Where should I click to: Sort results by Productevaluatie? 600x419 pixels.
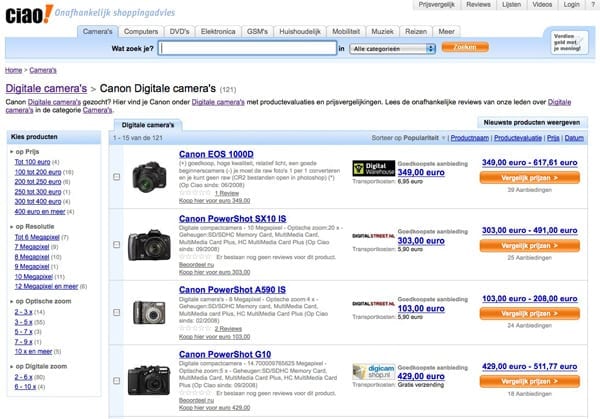click(x=518, y=138)
